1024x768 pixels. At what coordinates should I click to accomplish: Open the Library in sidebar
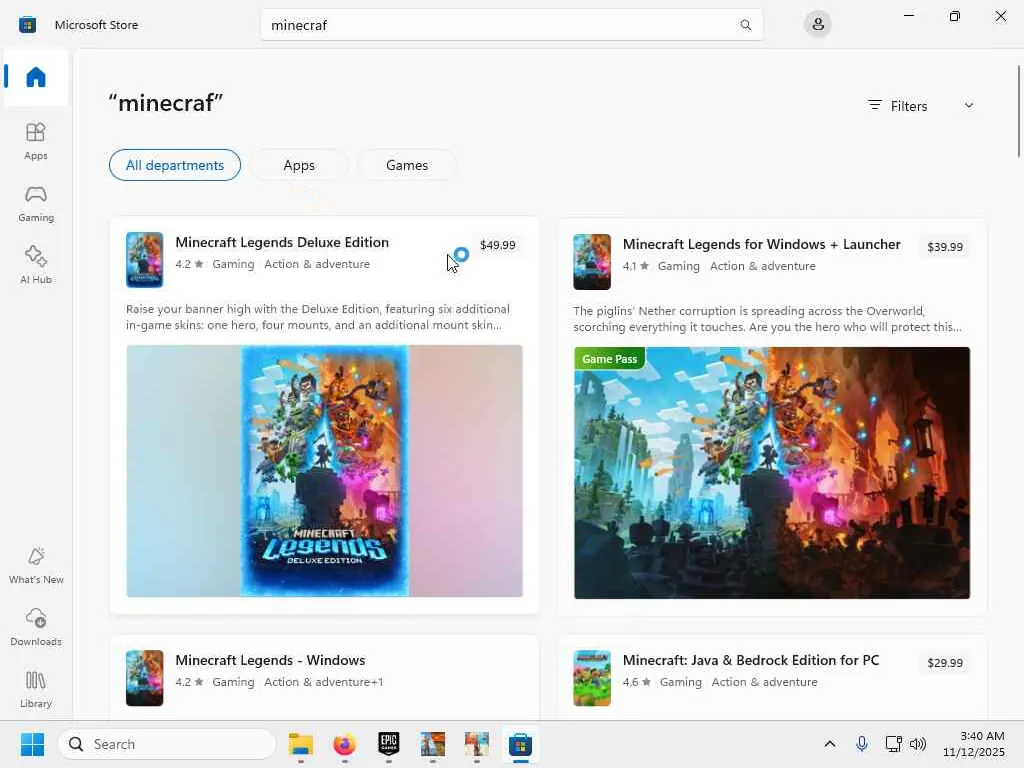36,689
